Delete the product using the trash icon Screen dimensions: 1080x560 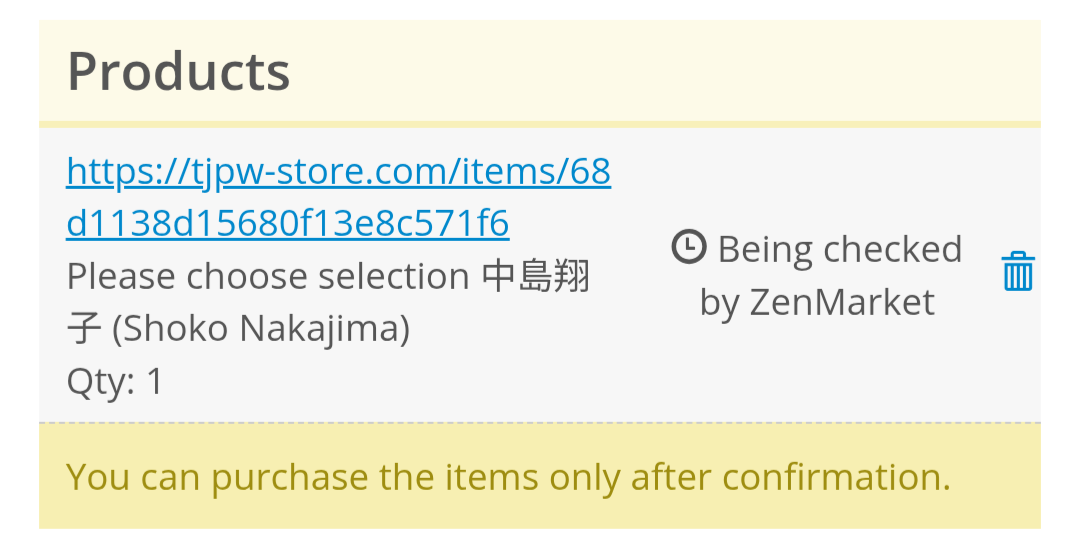point(1017,272)
